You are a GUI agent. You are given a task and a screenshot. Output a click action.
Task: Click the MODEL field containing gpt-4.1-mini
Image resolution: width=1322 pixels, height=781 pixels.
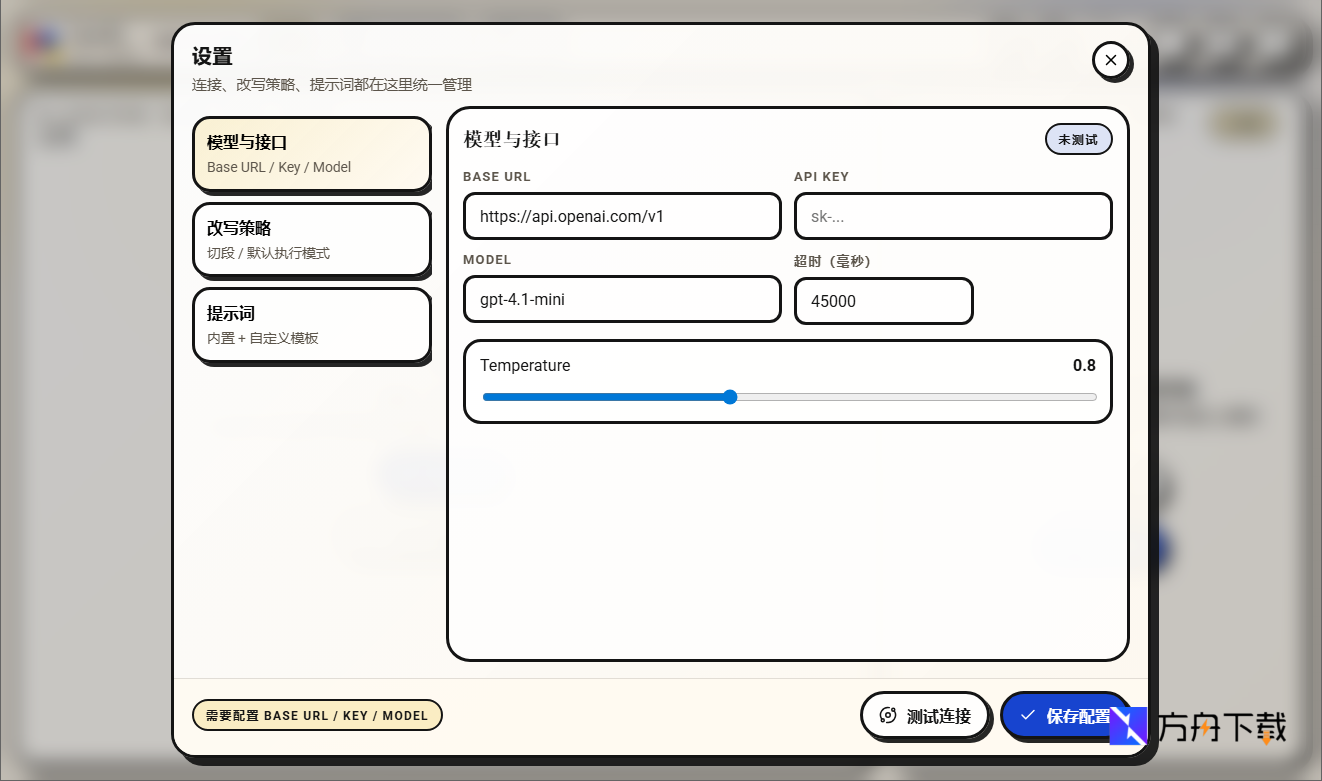(x=621, y=299)
